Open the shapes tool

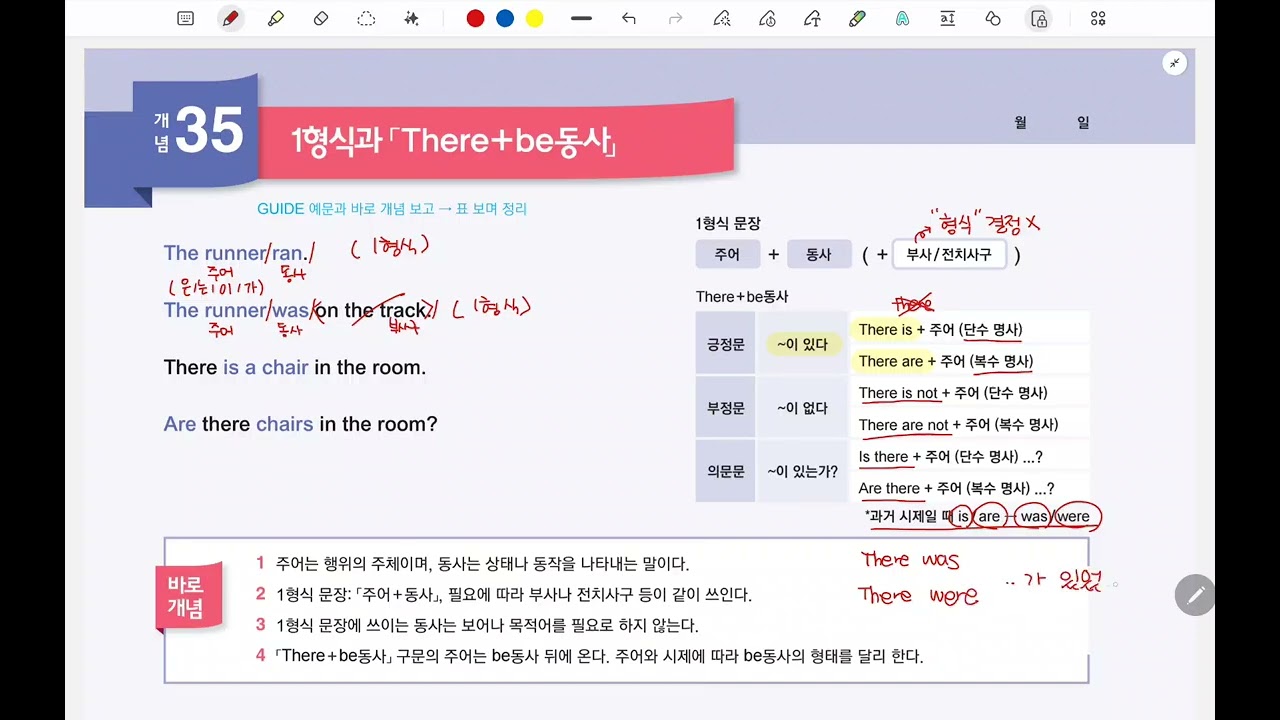point(993,18)
